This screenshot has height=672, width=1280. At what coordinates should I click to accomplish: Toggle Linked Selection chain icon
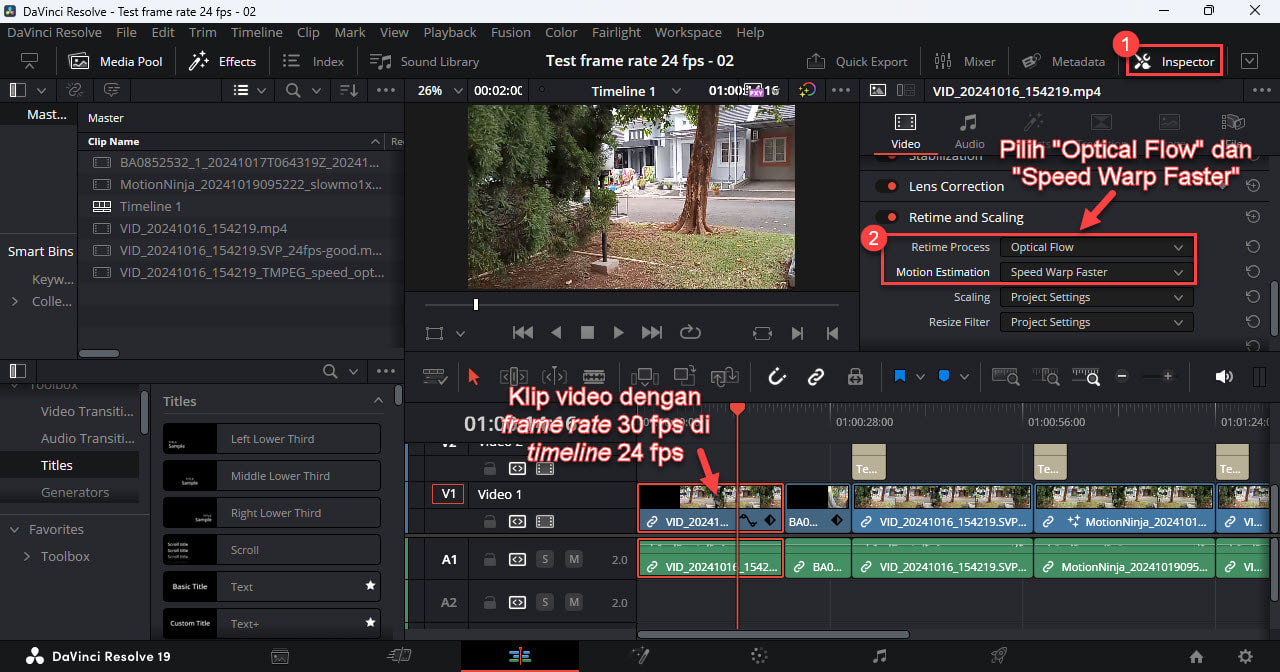816,376
